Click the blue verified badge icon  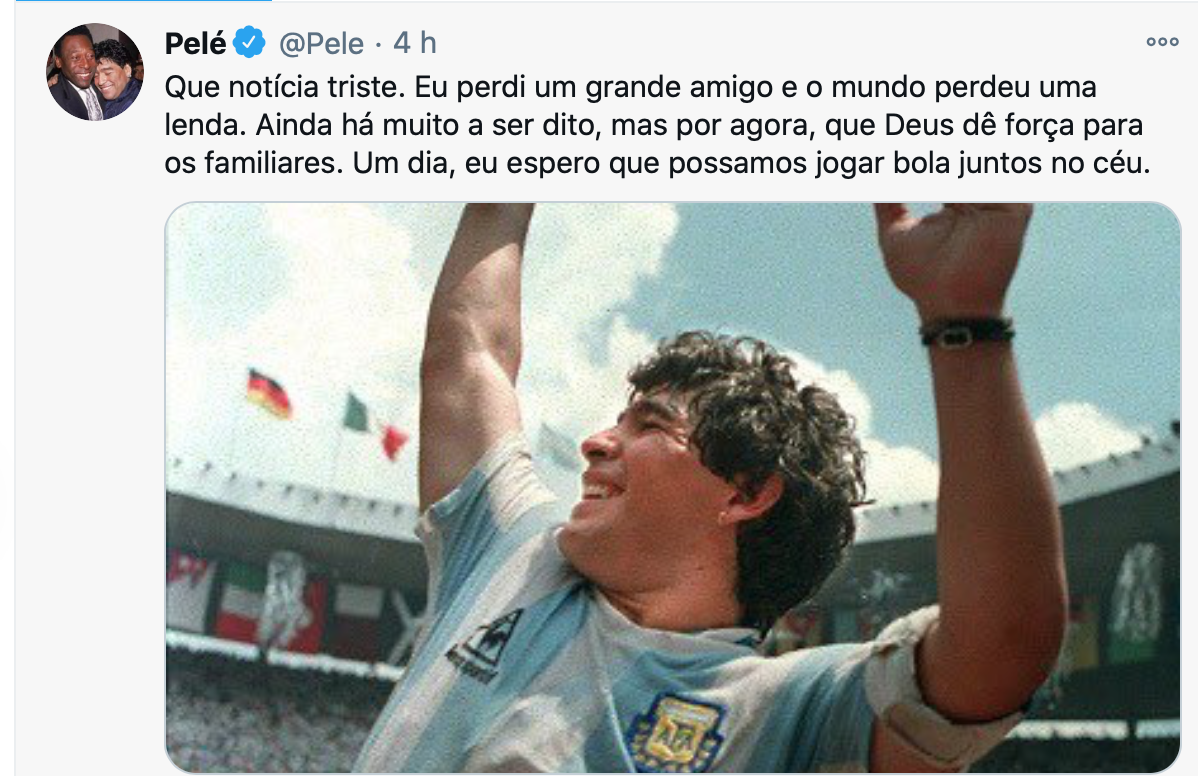(x=249, y=42)
